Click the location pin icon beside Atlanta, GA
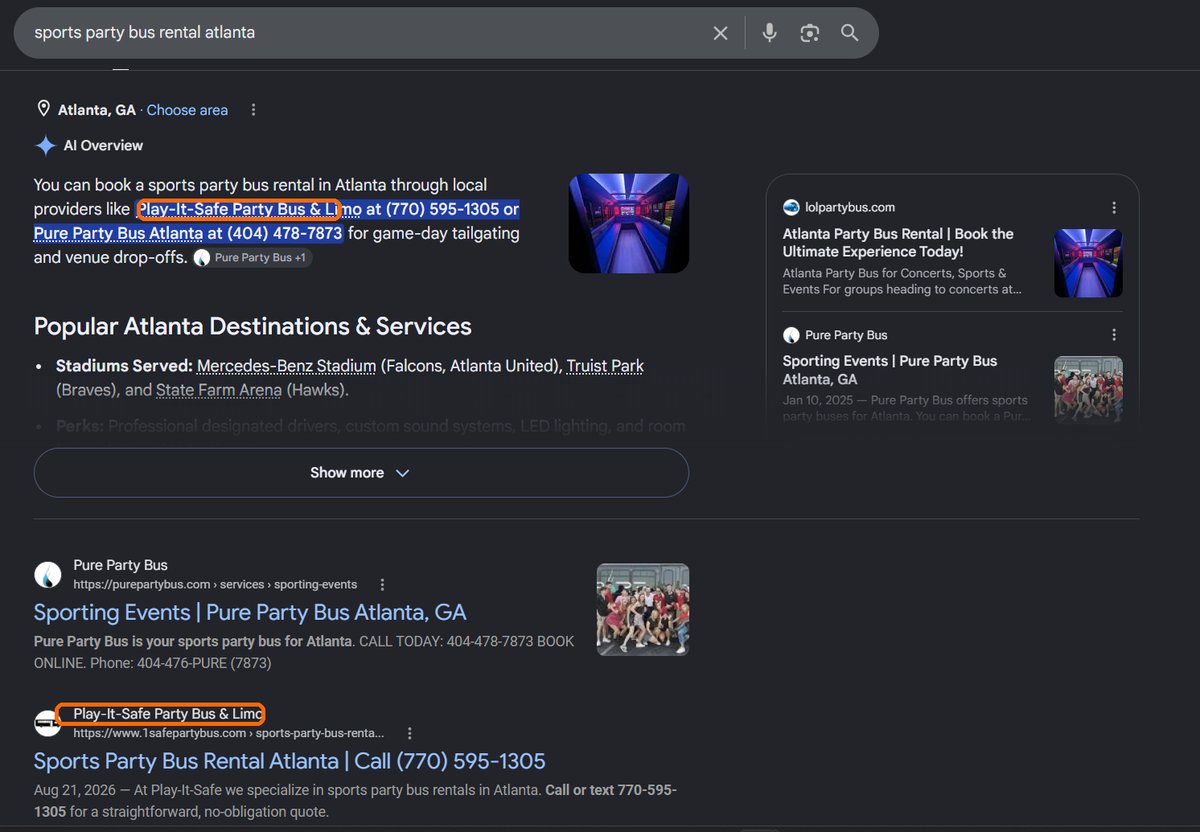The width and height of the screenshot is (1200, 832). click(x=43, y=109)
